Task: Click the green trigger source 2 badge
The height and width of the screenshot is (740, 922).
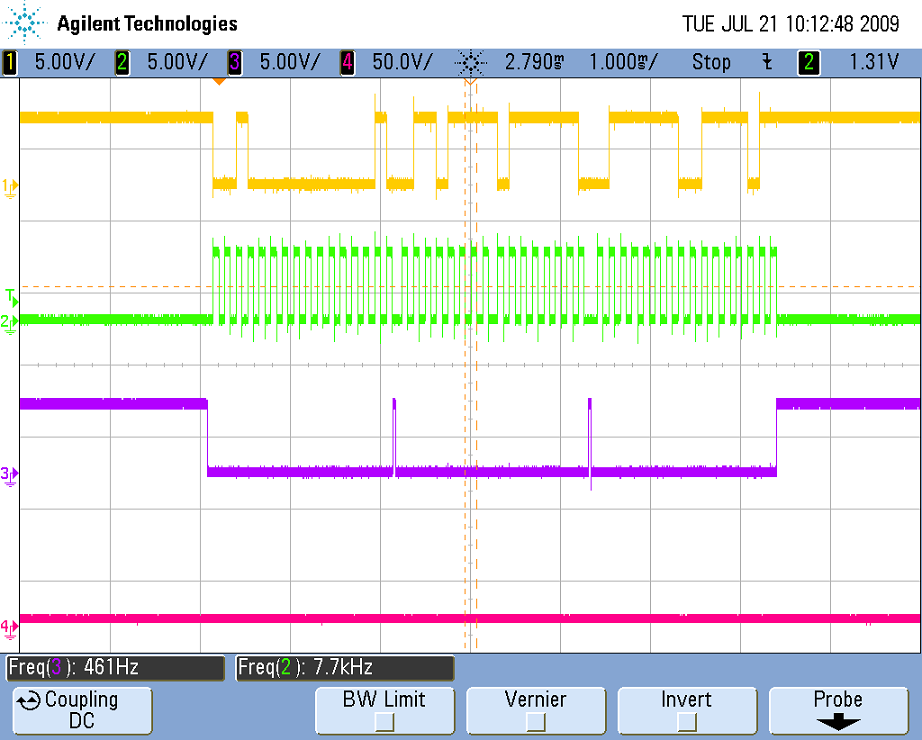Action: 809,62
